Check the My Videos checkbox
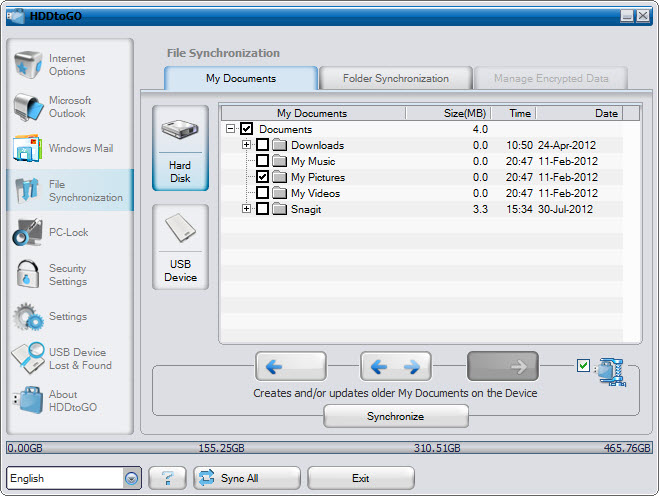 coord(262,193)
